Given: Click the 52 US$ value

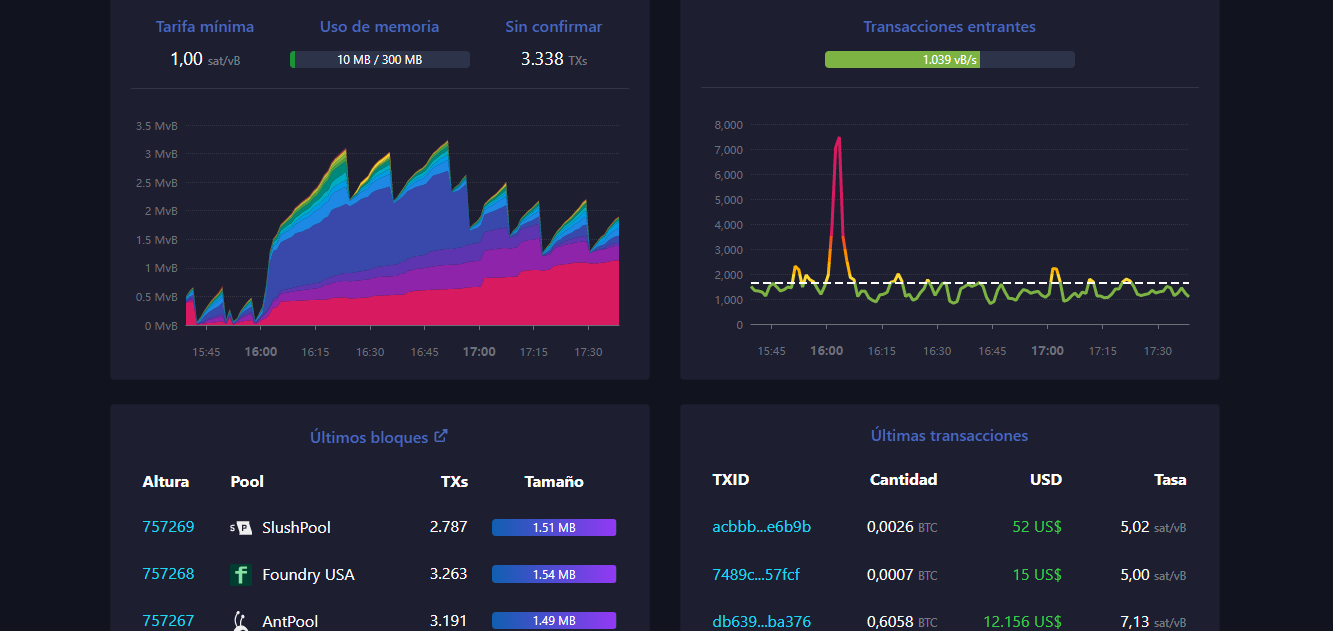Looking at the screenshot, I should 1037,527.
